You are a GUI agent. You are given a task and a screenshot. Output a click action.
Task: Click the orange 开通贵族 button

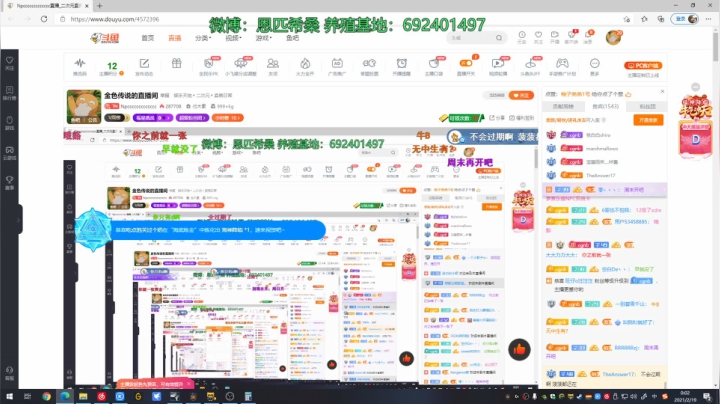coord(648,120)
